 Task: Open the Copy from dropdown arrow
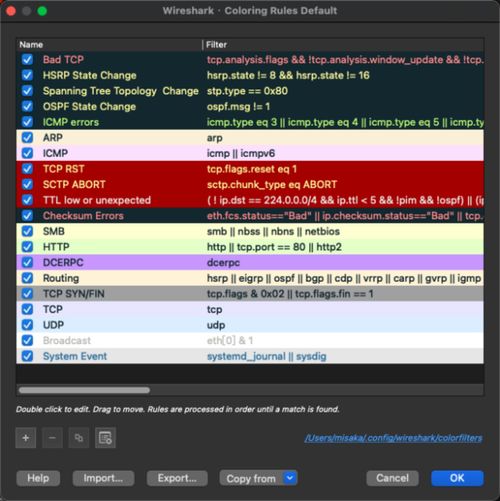point(290,478)
